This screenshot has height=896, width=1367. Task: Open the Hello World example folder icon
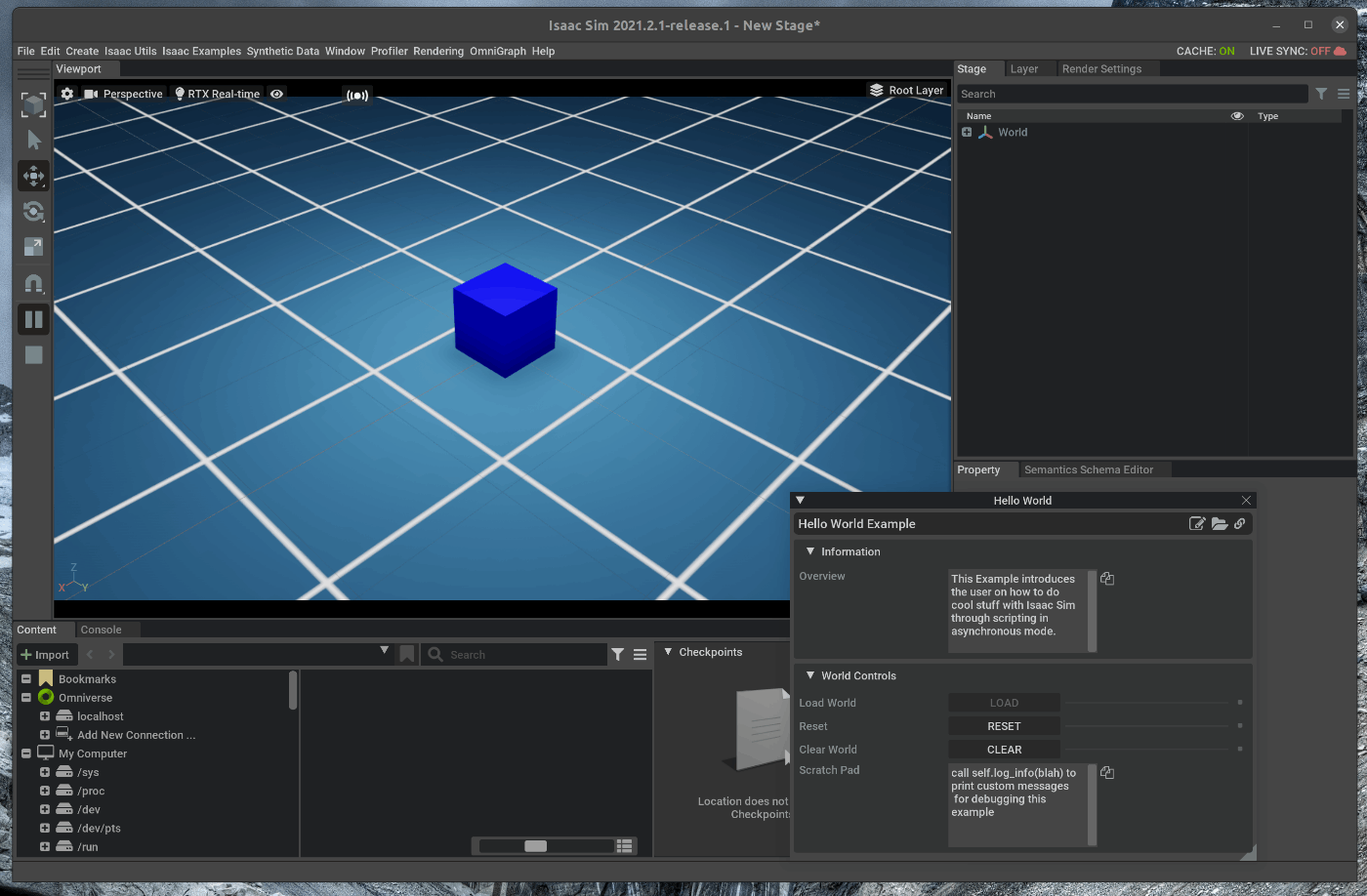[x=1220, y=524]
